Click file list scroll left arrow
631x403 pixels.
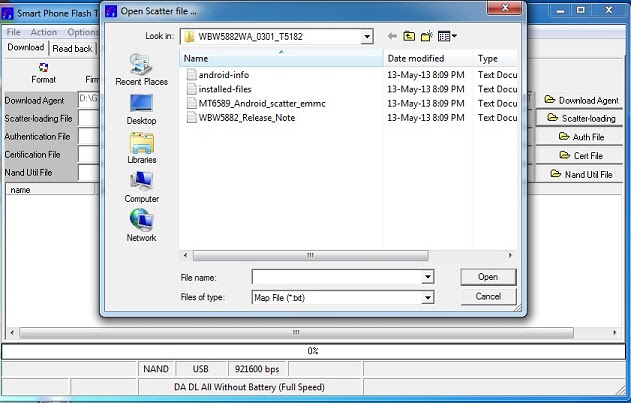pos(185,255)
